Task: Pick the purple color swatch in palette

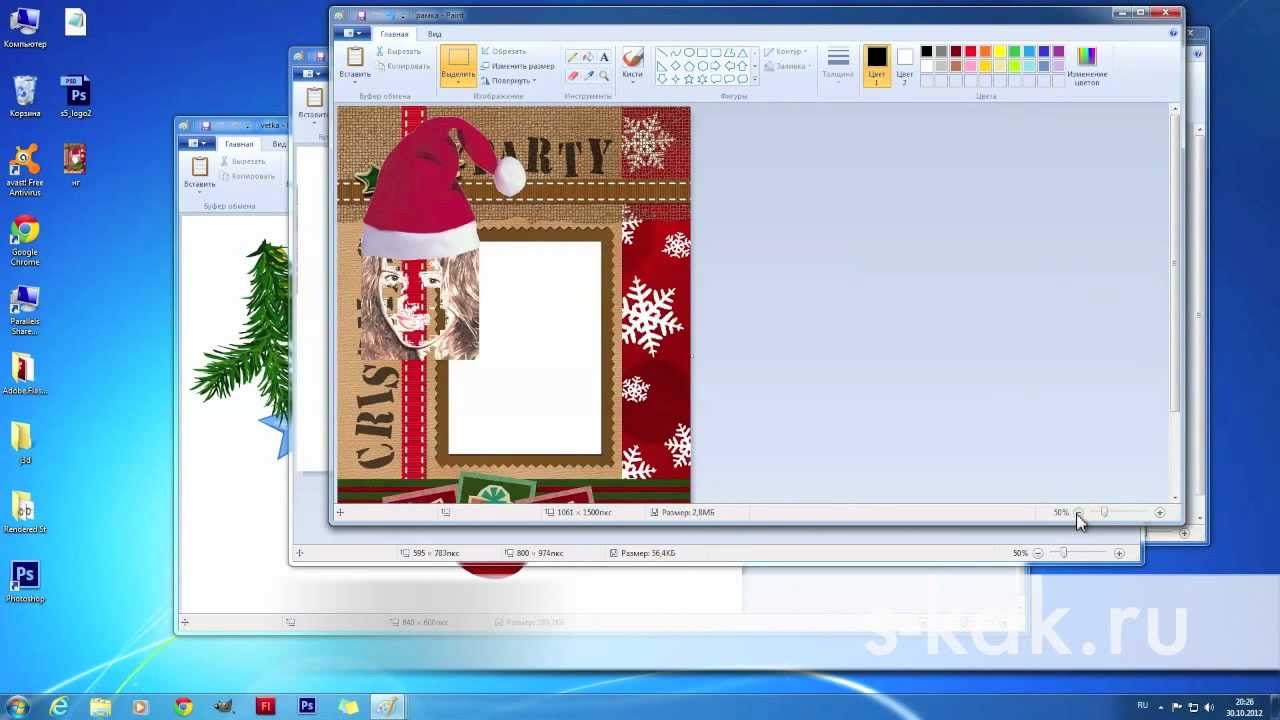Action: [x=1058, y=51]
